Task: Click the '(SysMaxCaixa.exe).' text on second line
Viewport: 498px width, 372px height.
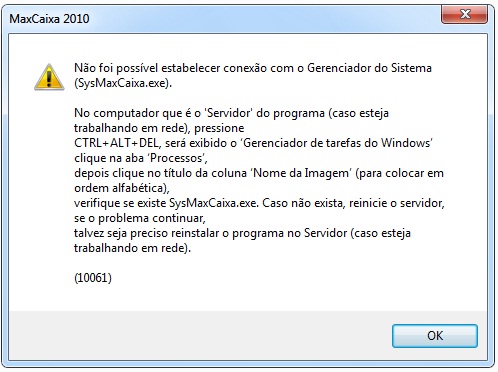Action: (x=123, y=83)
